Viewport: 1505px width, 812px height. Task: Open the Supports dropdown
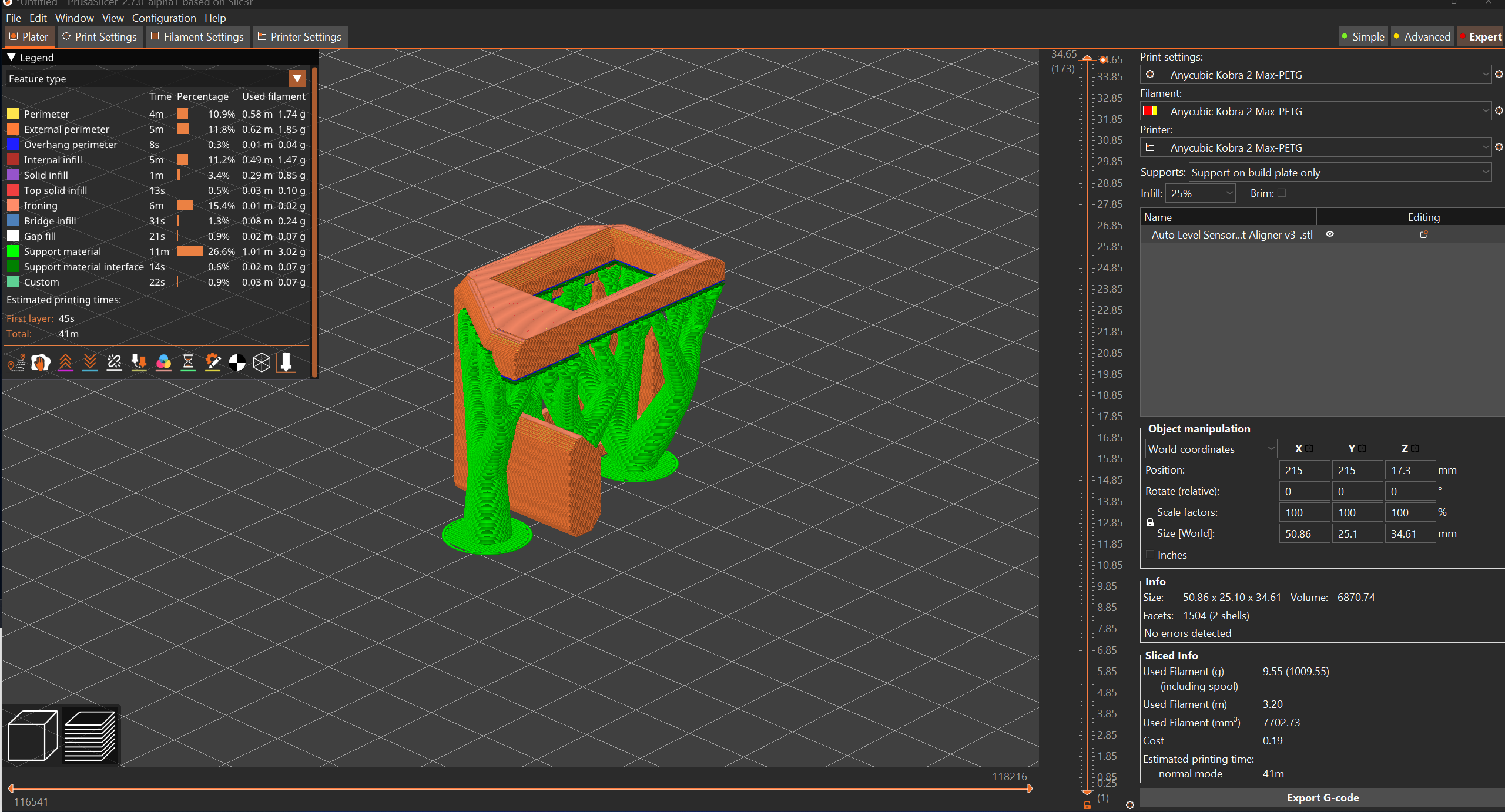point(1340,172)
